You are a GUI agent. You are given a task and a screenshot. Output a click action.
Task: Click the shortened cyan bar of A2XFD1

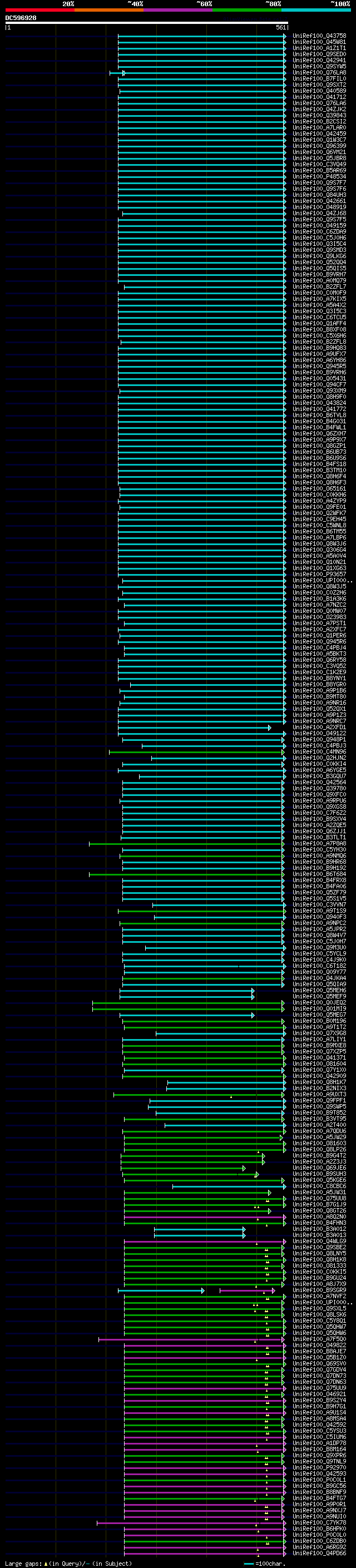coord(194,728)
